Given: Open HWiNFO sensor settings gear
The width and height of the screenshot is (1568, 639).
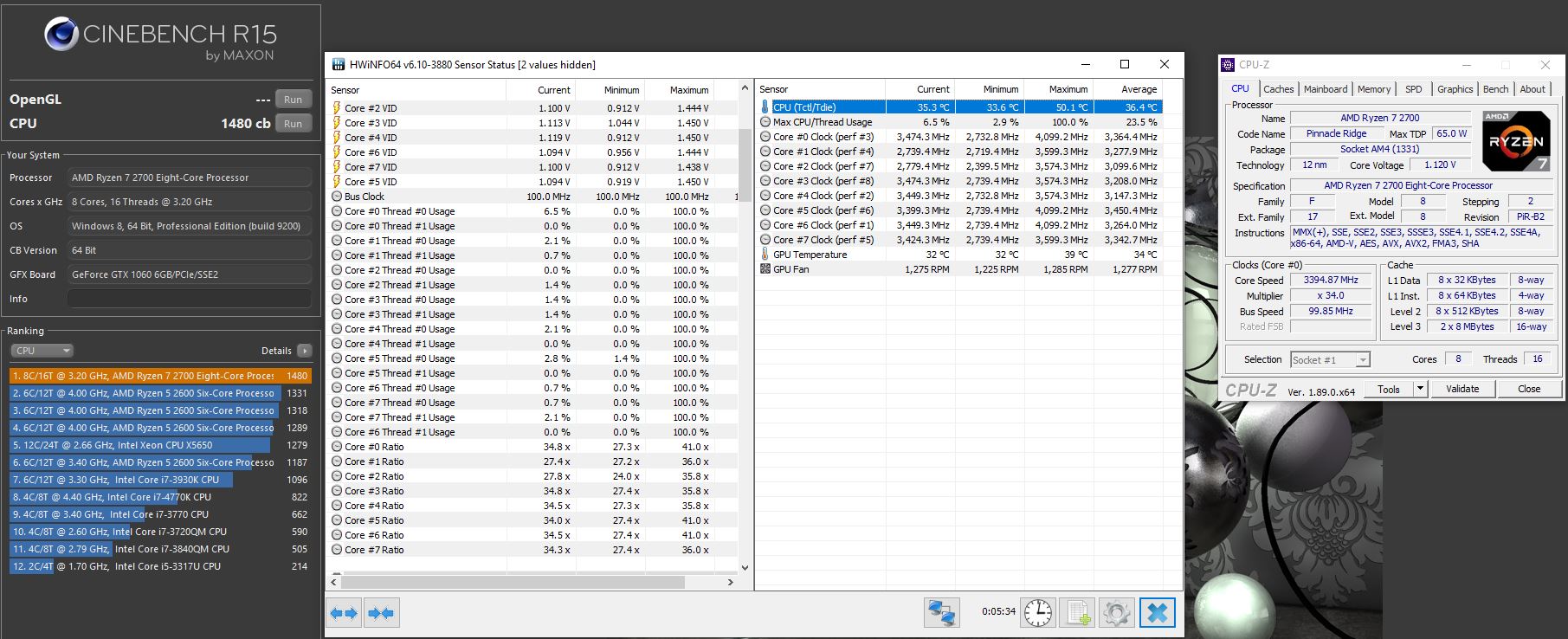Looking at the screenshot, I should coord(1116,613).
